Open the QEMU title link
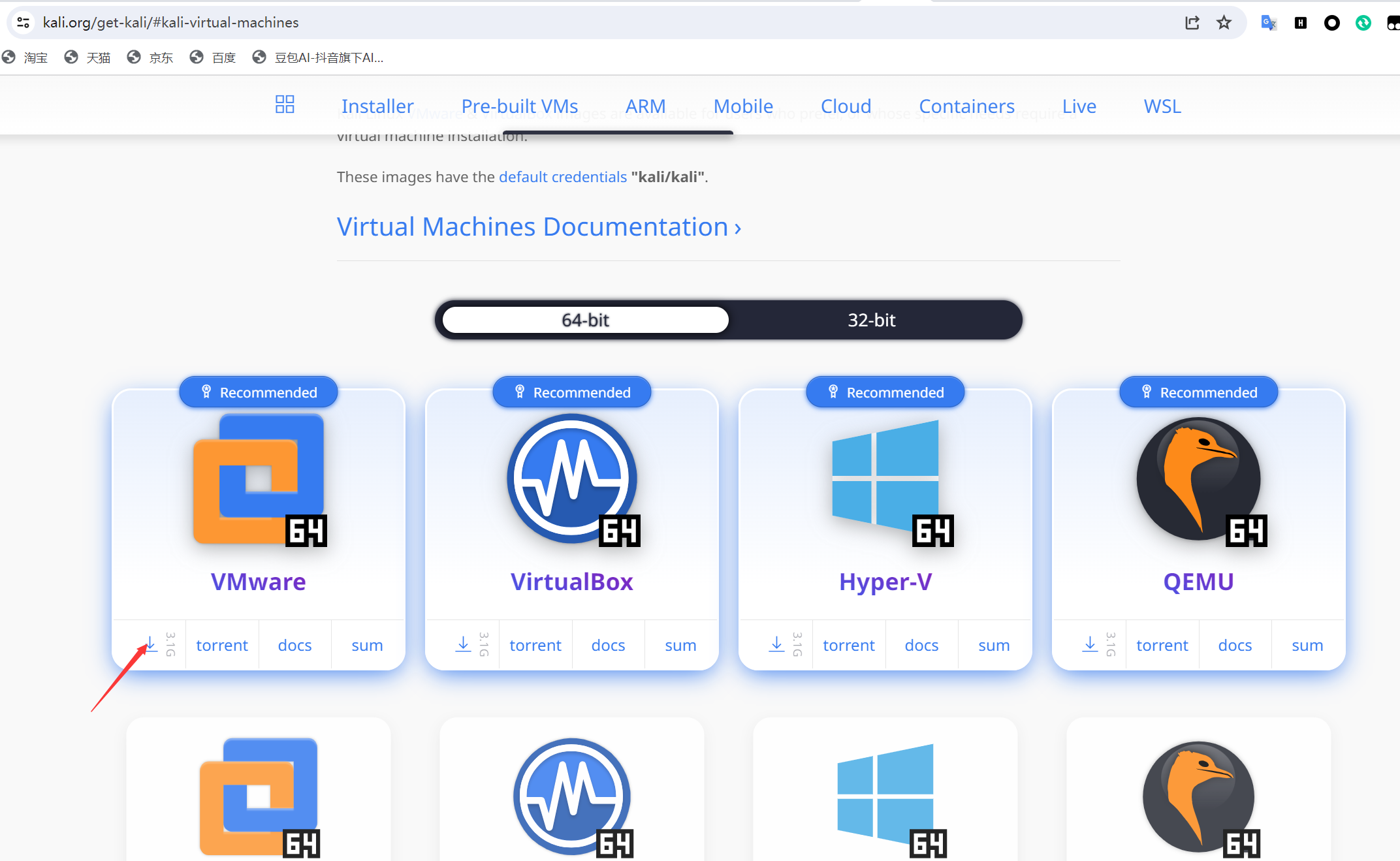1400x861 pixels. [1199, 582]
